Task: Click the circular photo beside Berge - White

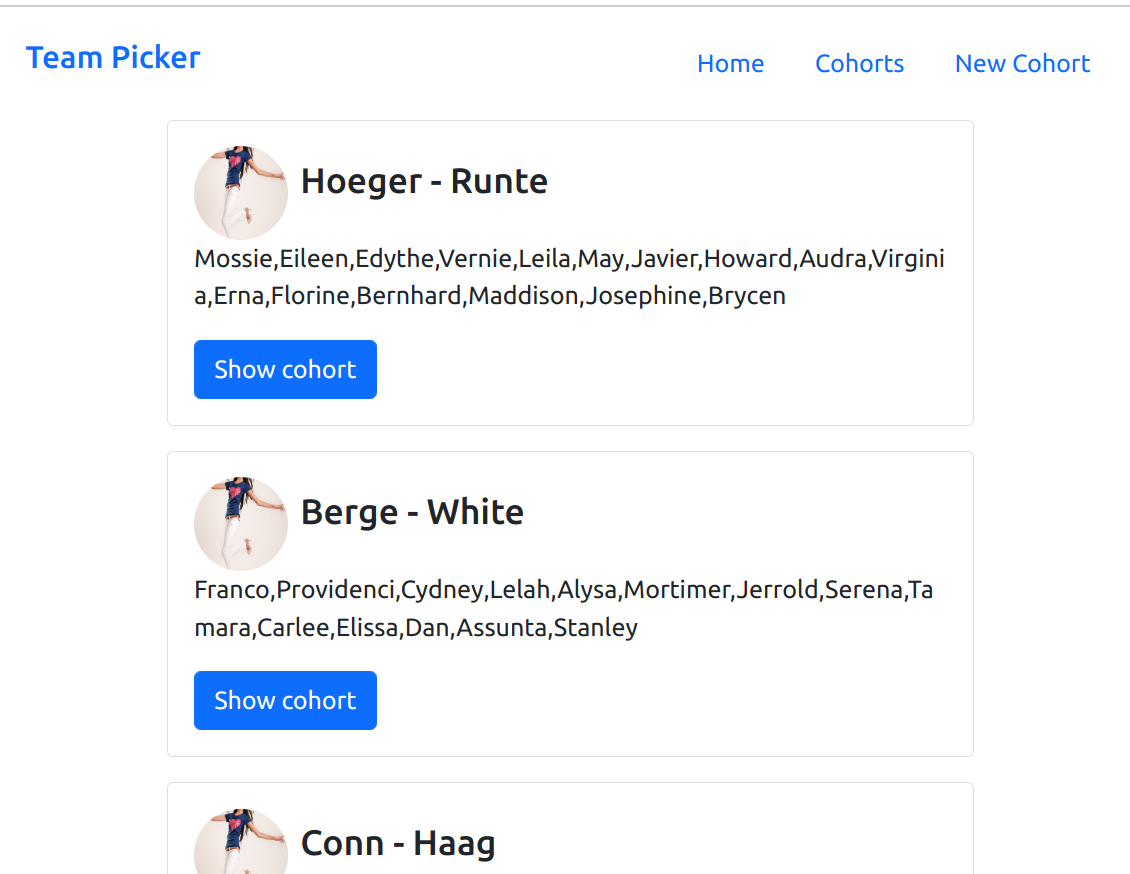Action: pyautogui.click(x=240, y=523)
